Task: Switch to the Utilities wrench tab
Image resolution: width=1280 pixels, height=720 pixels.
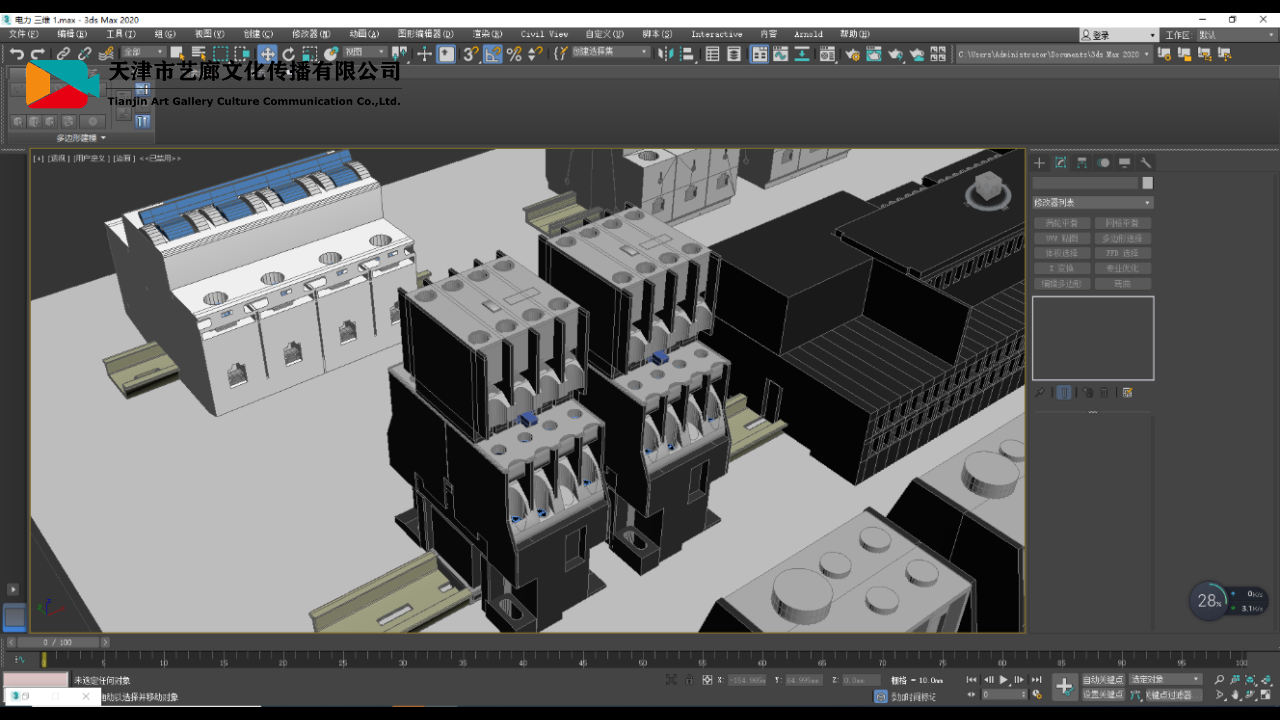Action: coord(1146,162)
